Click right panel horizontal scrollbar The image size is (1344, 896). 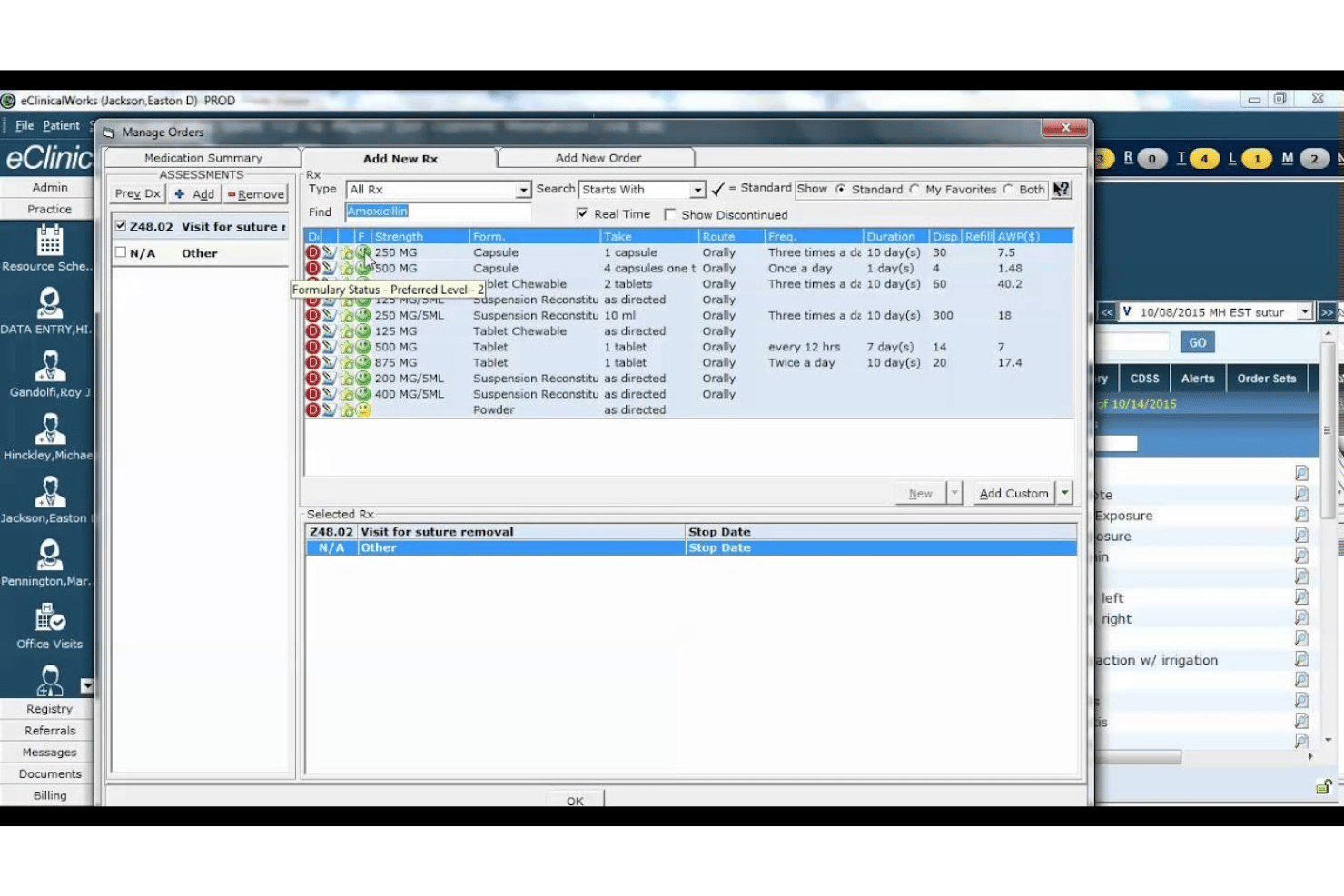coord(1139,756)
